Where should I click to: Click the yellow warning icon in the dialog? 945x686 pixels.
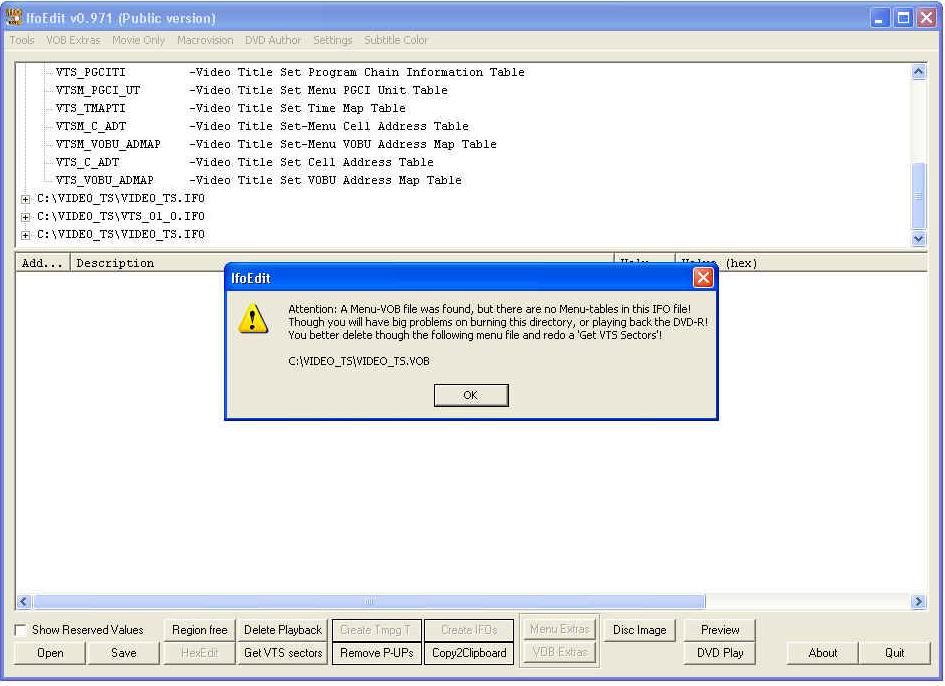click(x=253, y=318)
